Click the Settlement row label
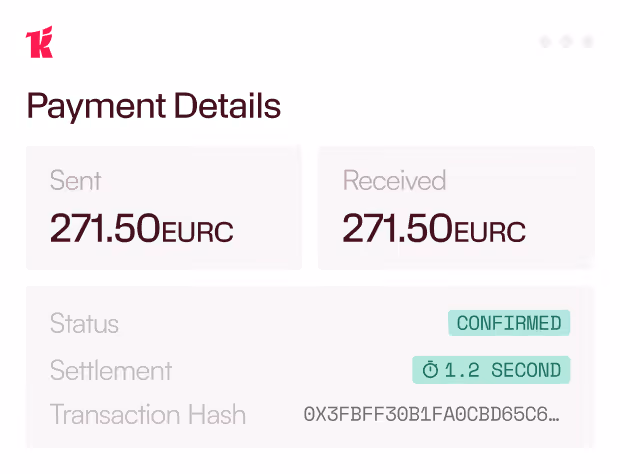The width and height of the screenshot is (620, 474). click(x=111, y=370)
